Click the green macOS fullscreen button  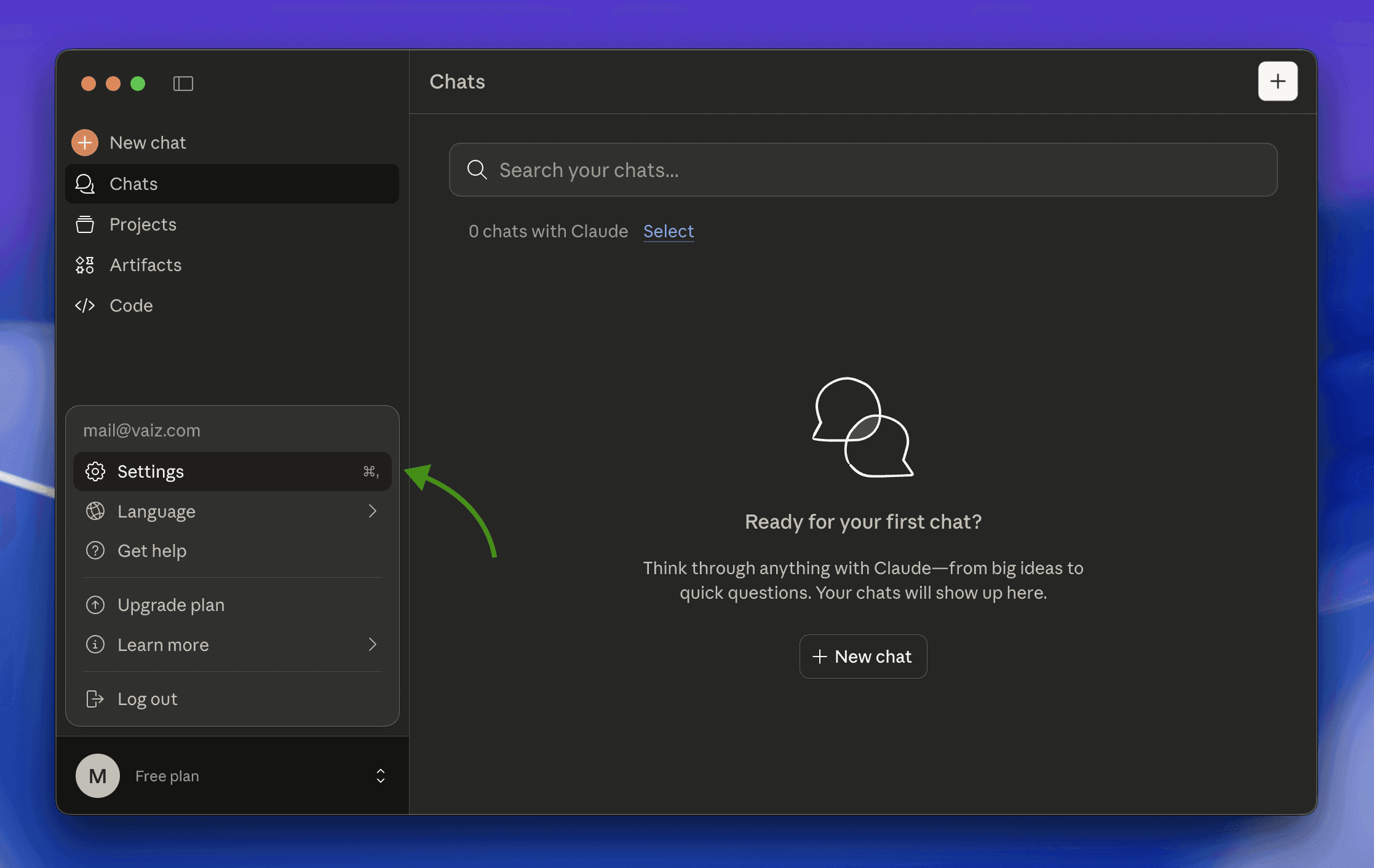click(x=138, y=84)
